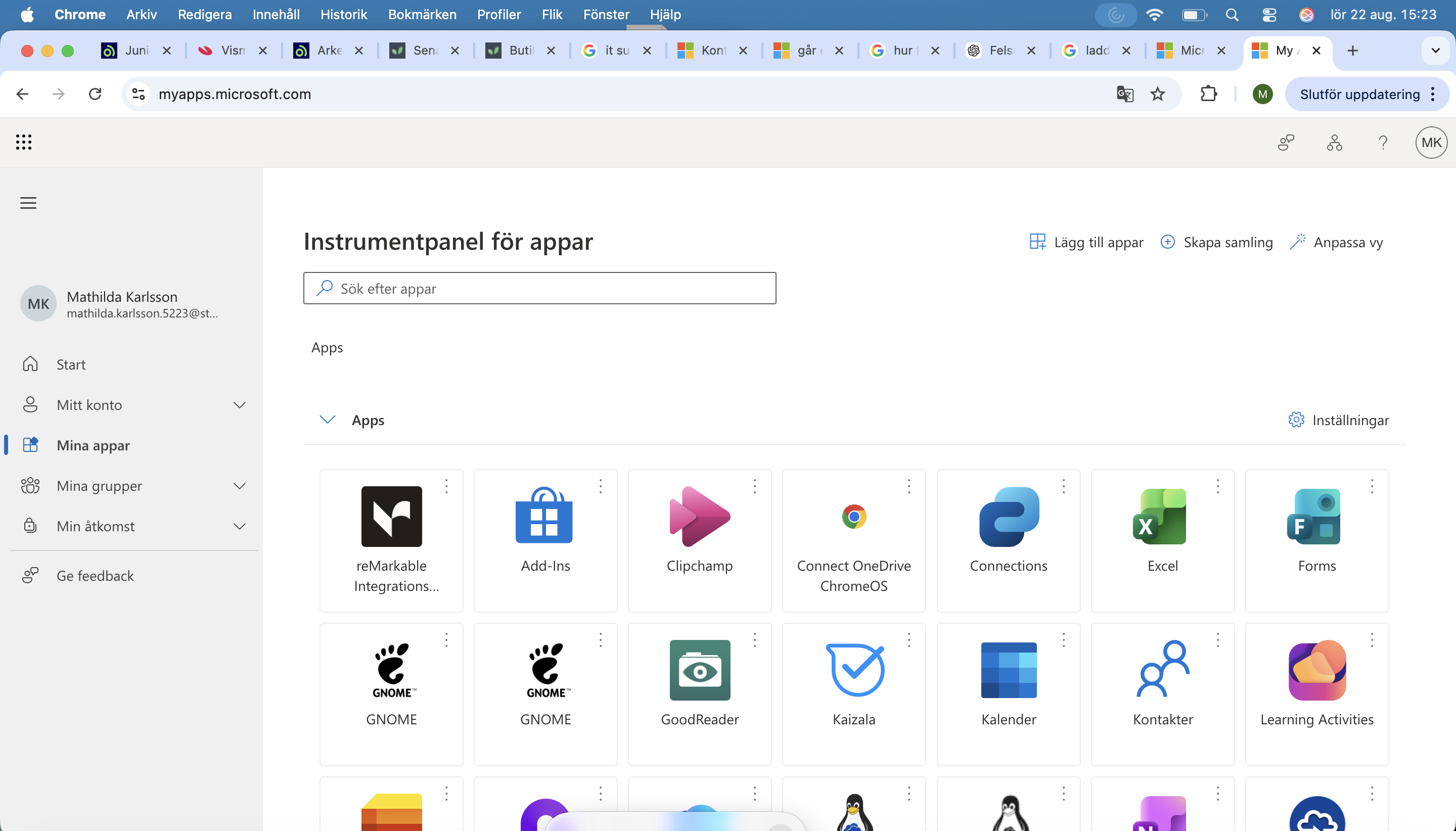1456x831 pixels.
Task: Toggle the hamburger sidebar menu
Action: point(28,203)
